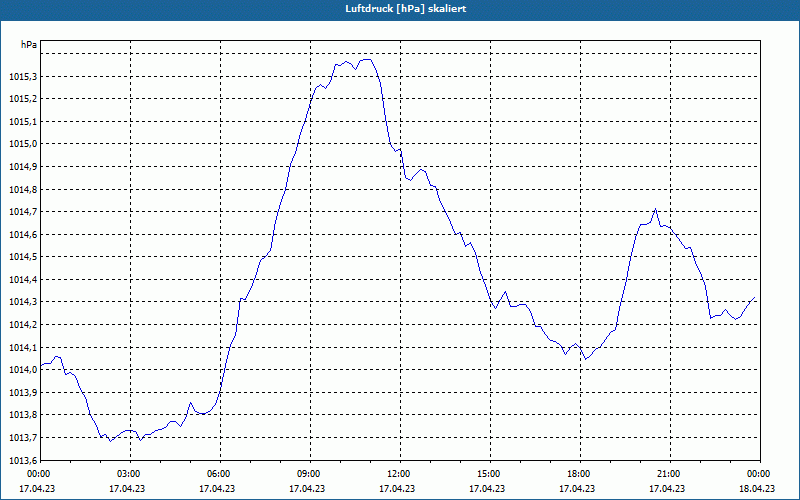
Task: Click the 18.04.23 date label
Action: 757,488
